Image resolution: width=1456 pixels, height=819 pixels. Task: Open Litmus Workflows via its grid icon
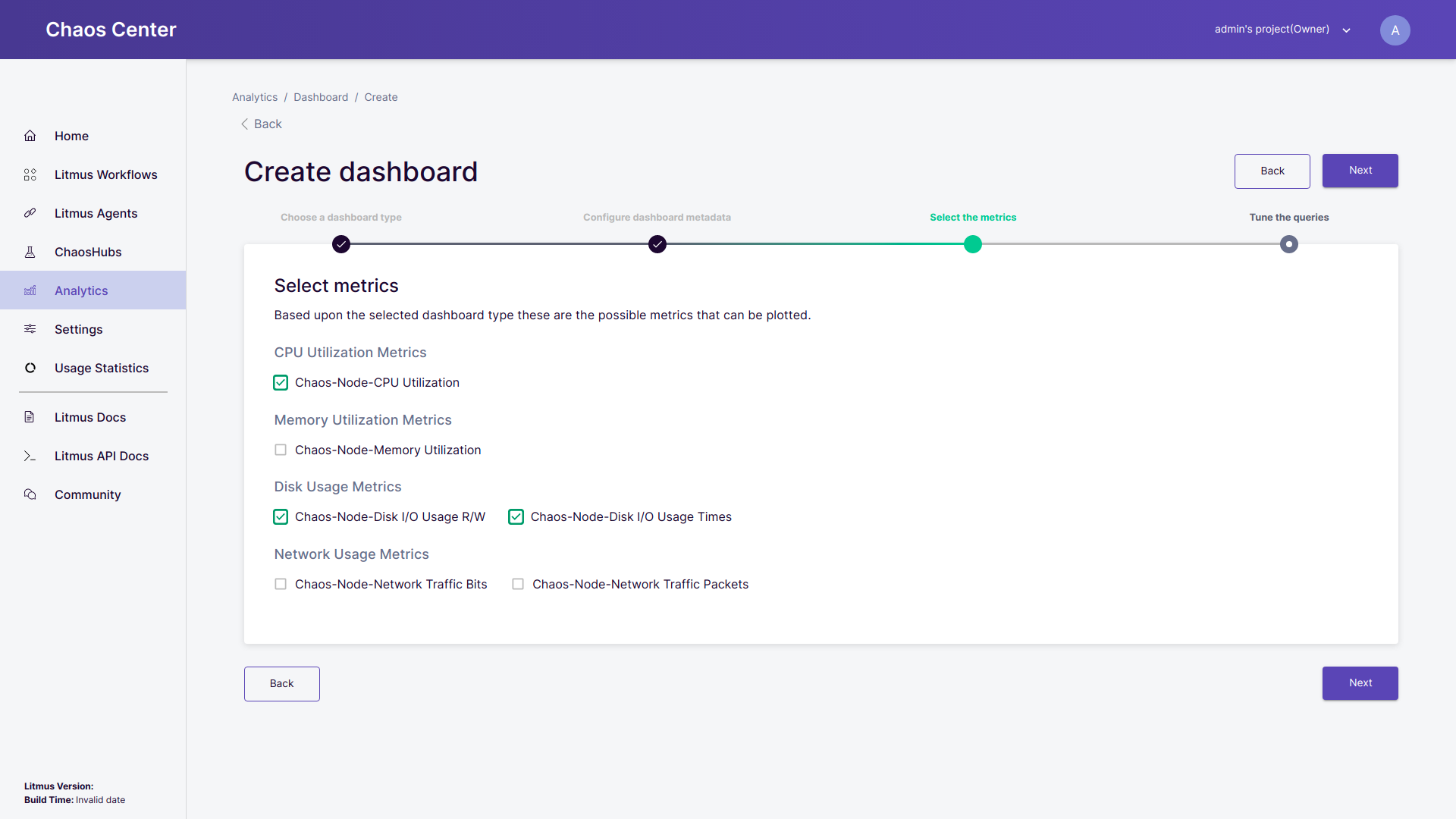tap(30, 174)
